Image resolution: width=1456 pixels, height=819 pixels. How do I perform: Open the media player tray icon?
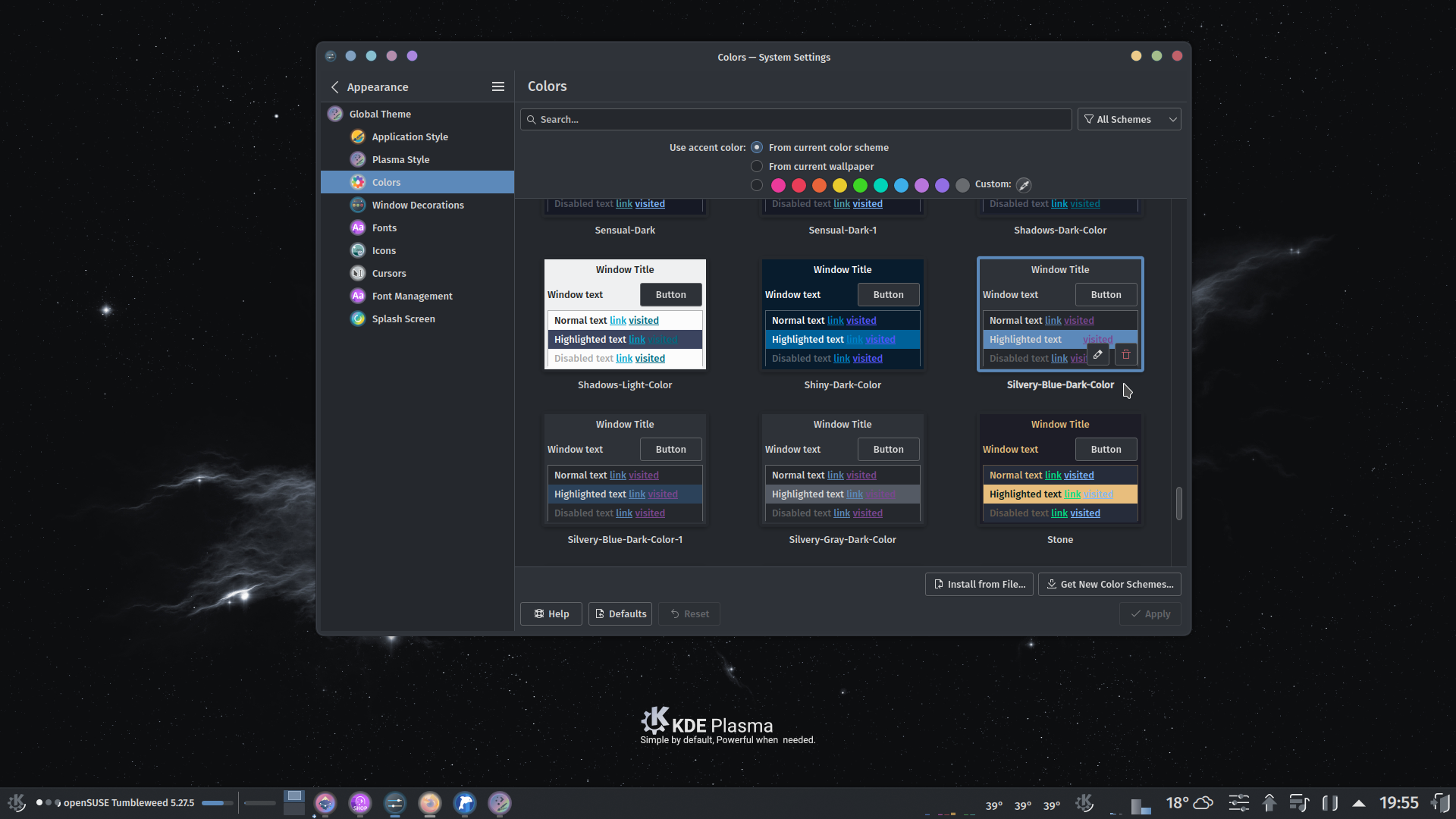point(1299,803)
